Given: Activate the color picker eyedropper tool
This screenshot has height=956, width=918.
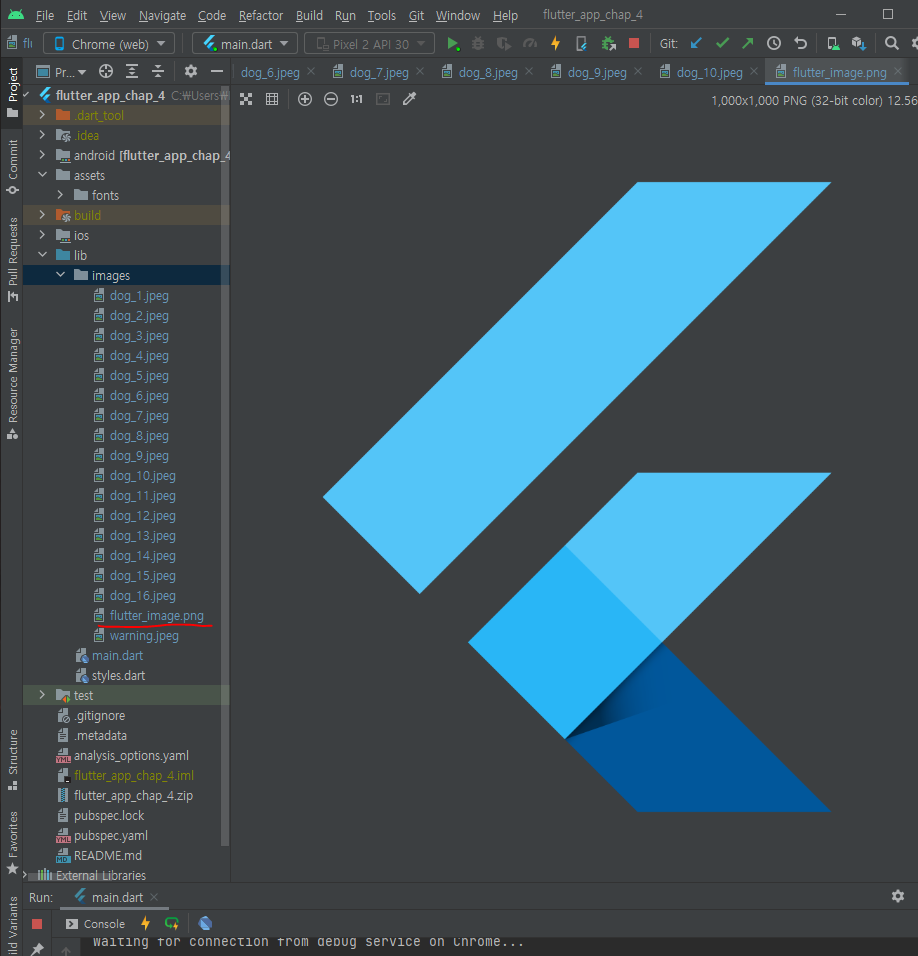Looking at the screenshot, I should point(409,99).
